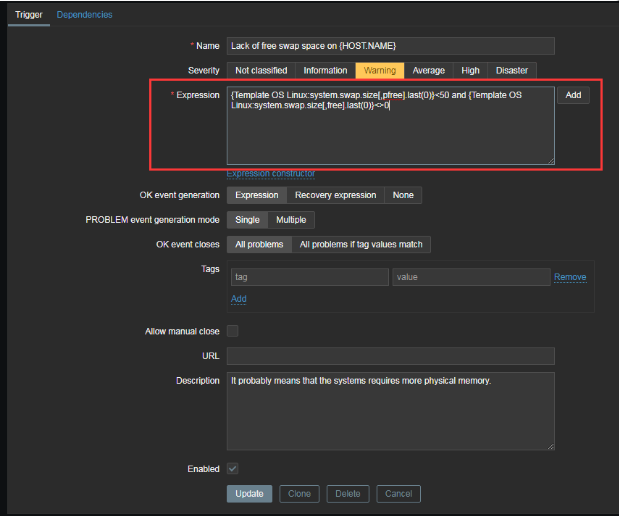Screen dimensions: 619x516
Task: Switch to the Dependencies tab
Action: 84,15
